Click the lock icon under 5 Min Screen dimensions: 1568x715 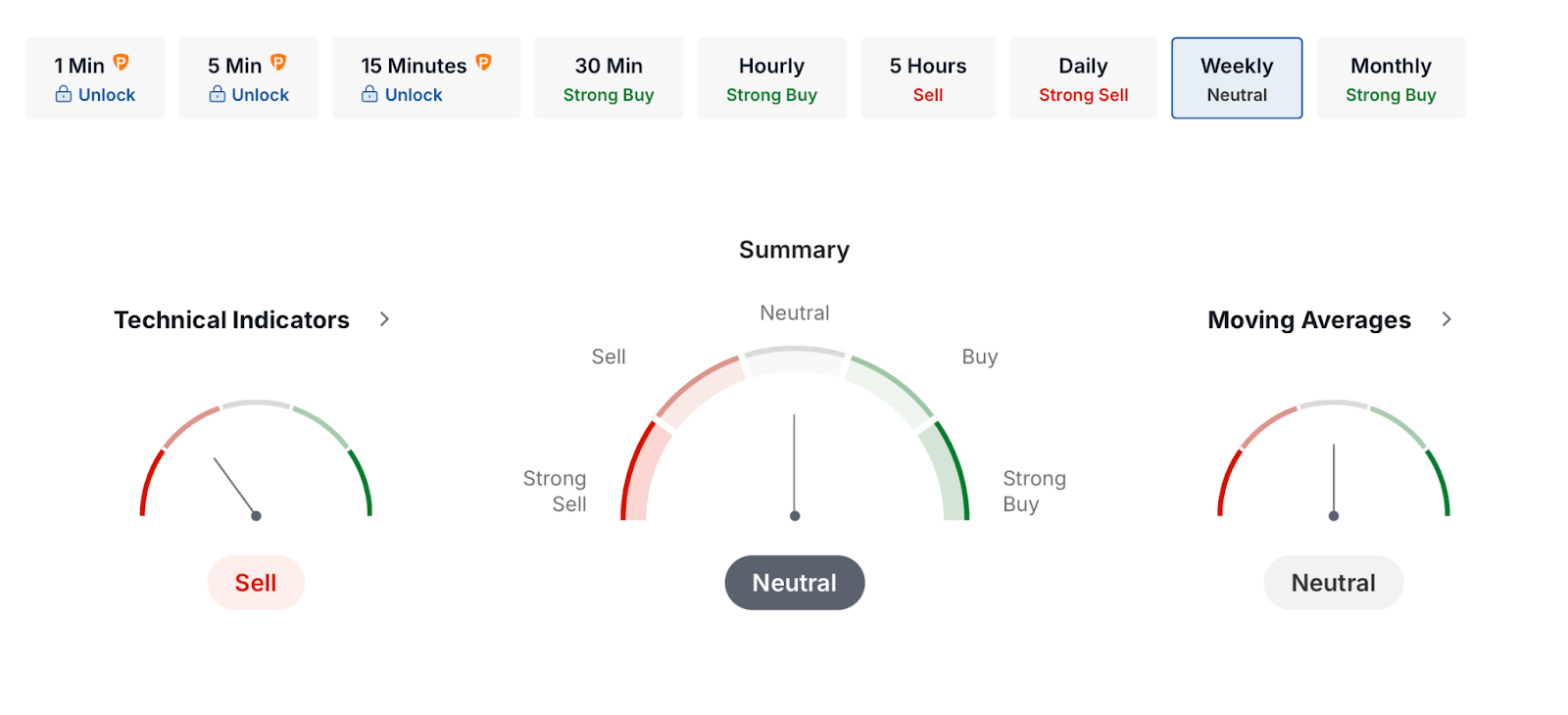(x=218, y=95)
